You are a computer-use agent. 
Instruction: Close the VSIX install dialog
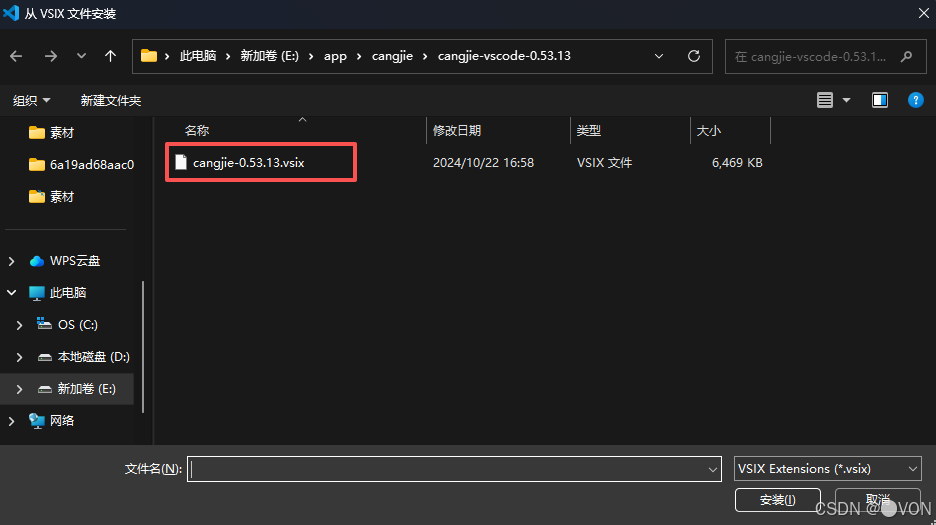pyautogui.click(x=923, y=13)
